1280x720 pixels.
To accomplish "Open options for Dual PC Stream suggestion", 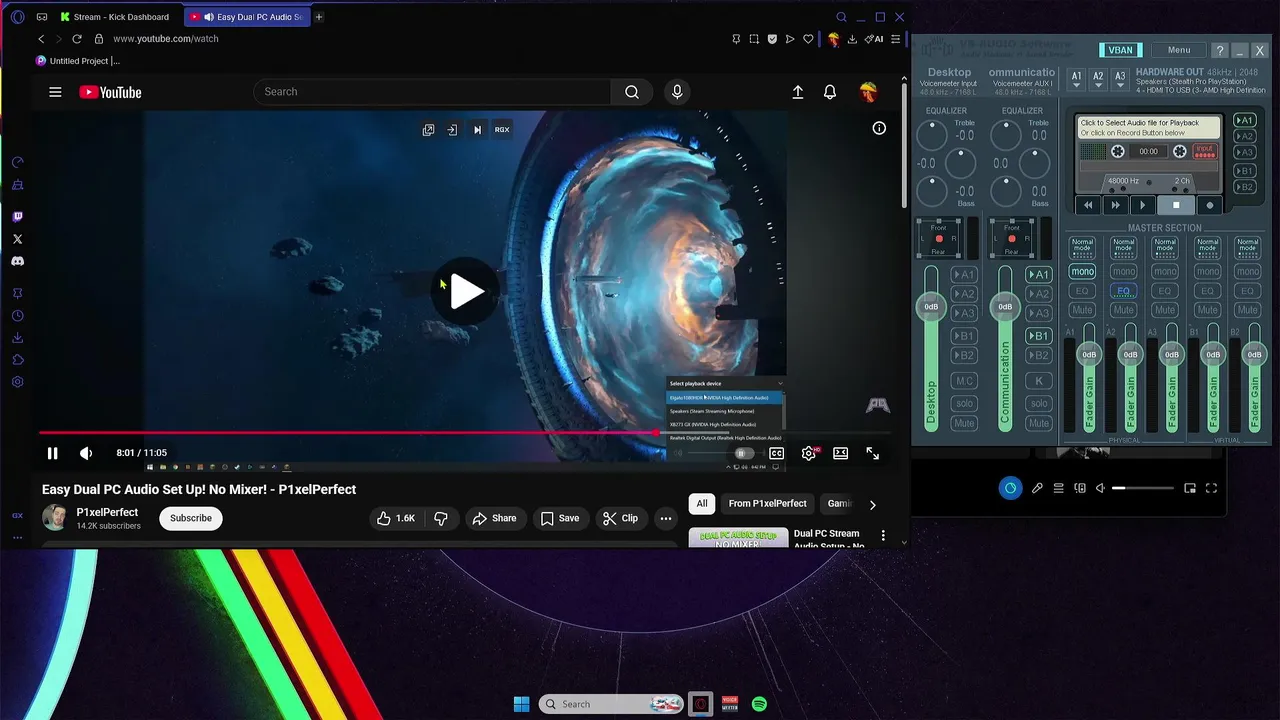I will pos(883,537).
